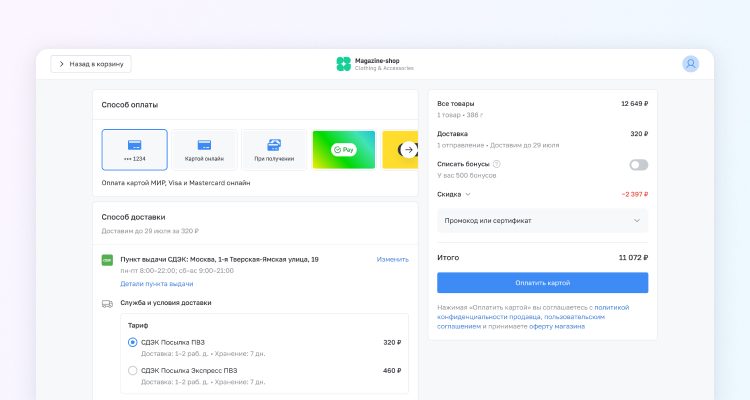The height and width of the screenshot is (400, 750).
Task: Show more payment methods with arrow
Action: (x=408, y=150)
